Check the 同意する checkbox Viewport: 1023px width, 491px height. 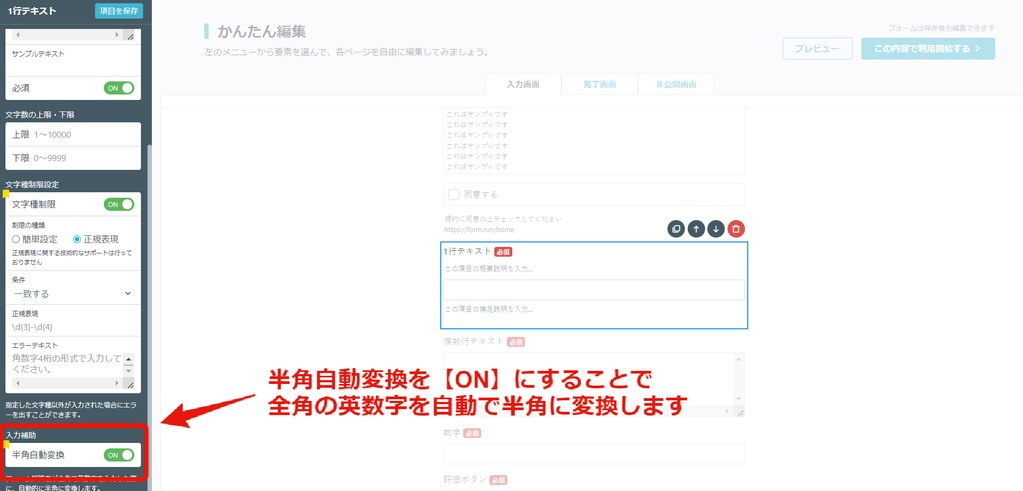tap(454, 194)
